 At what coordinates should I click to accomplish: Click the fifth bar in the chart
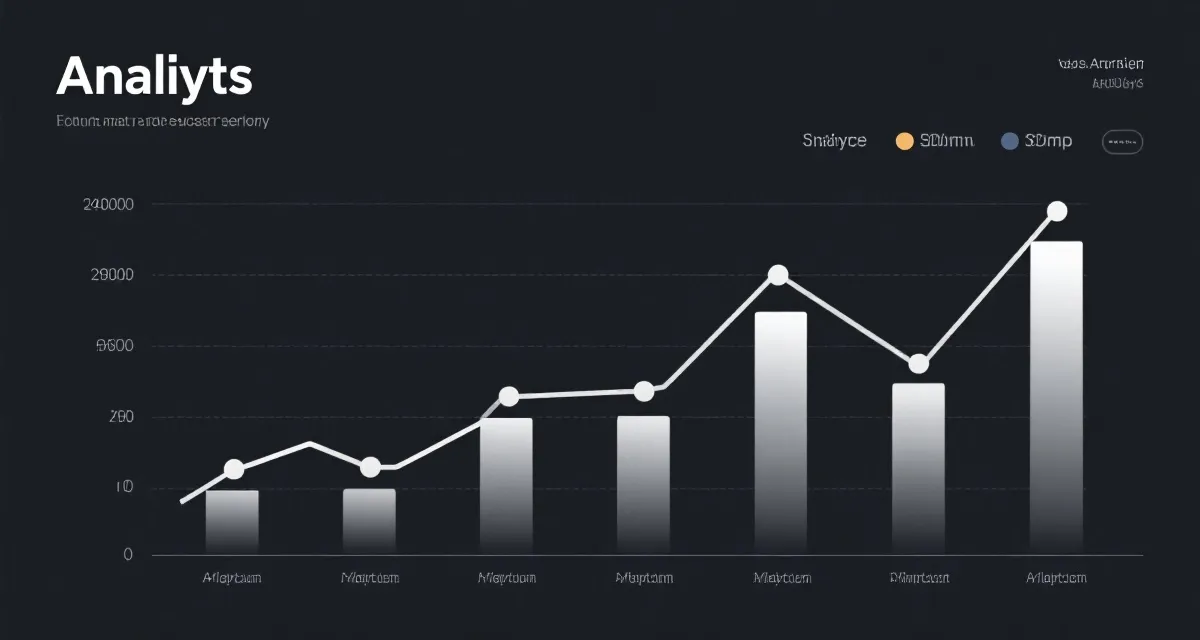[780, 430]
